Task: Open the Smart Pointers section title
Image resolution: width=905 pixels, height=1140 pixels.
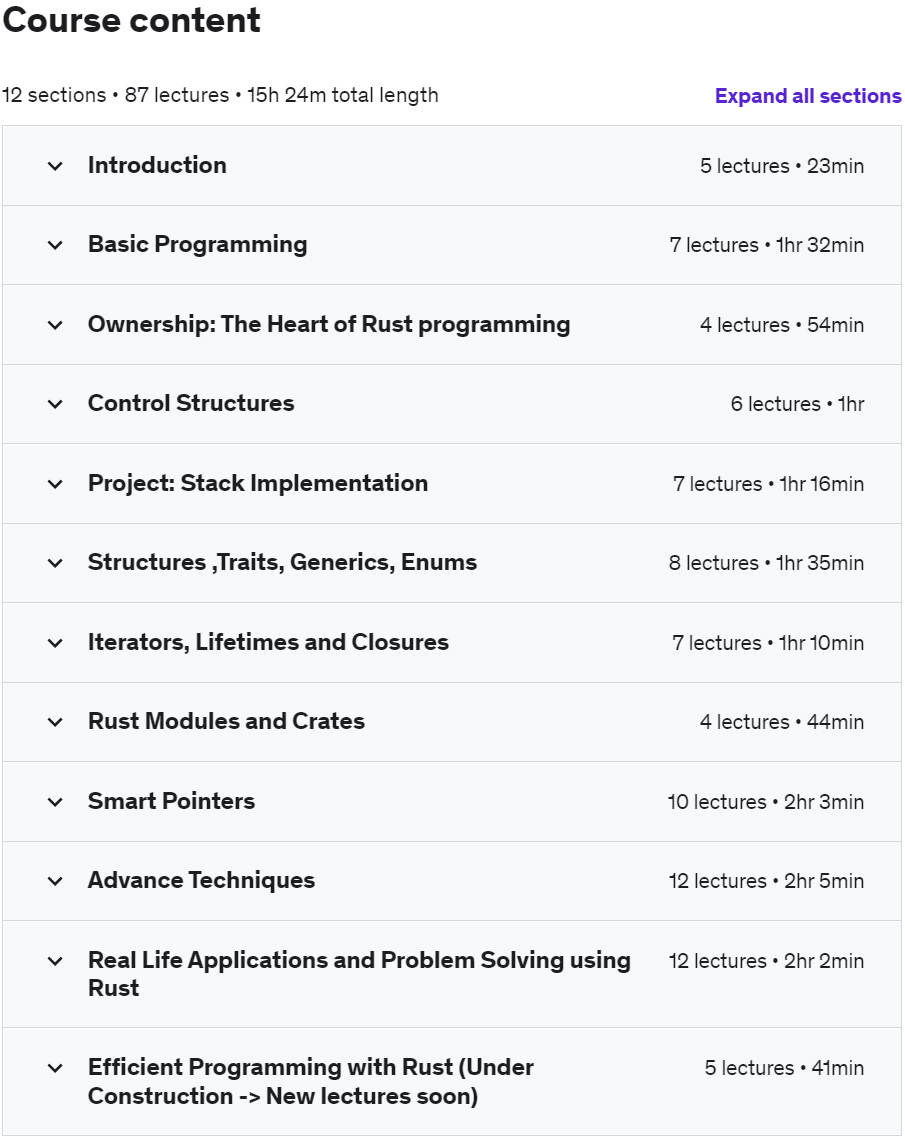Action: pyautogui.click(x=171, y=801)
